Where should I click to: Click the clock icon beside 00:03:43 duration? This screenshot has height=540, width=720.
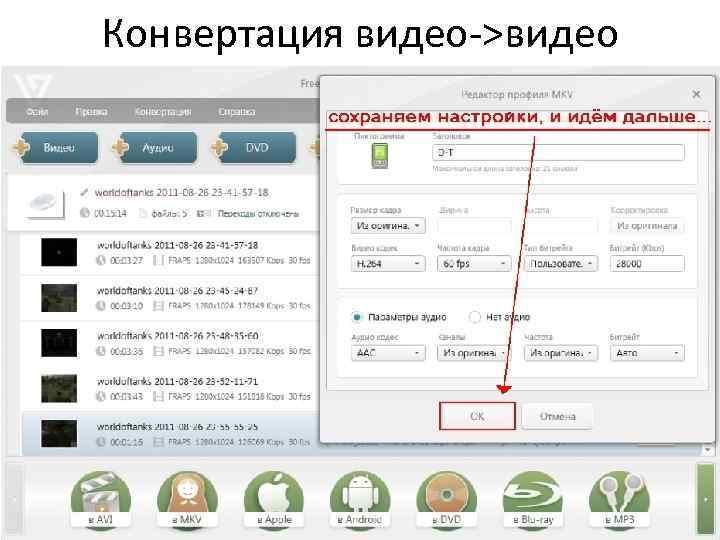(101, 396)
